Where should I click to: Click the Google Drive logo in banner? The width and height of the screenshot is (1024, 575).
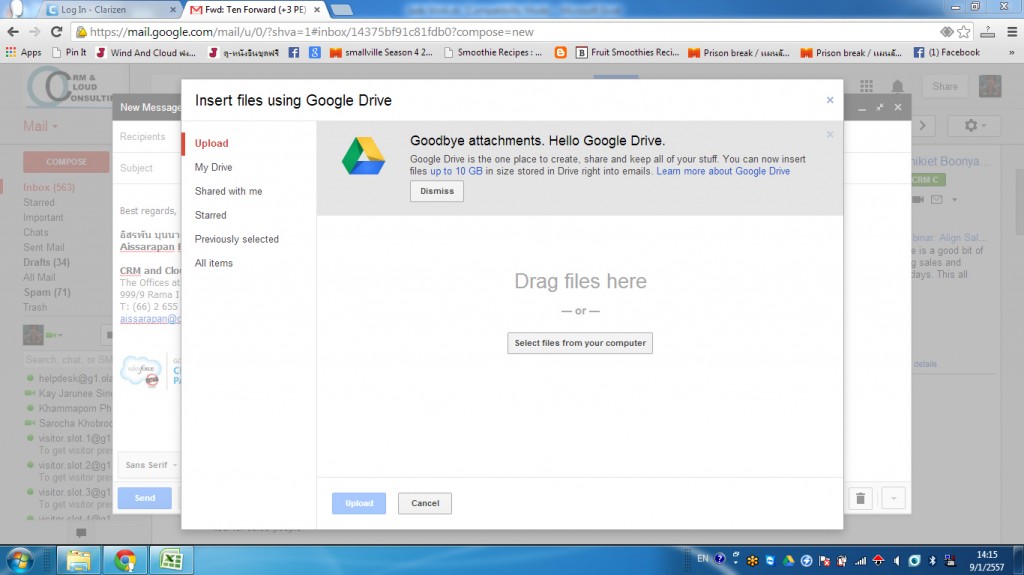pyautogui.click(x=363, y=156)
